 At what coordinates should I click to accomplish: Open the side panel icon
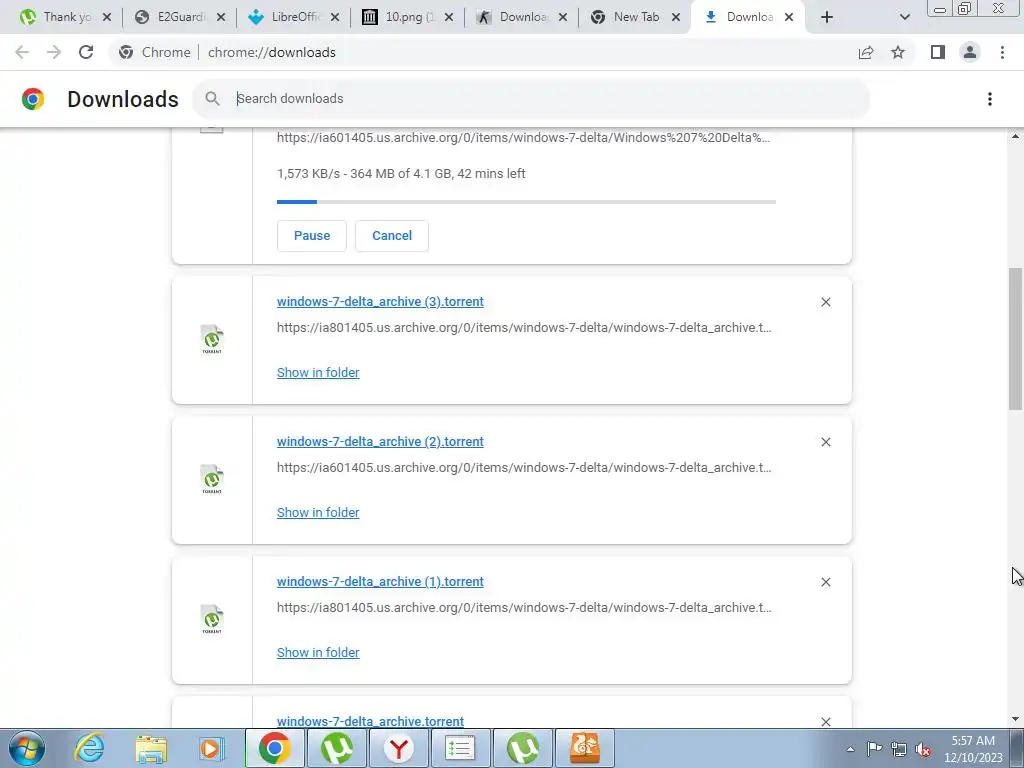coord(938,52)
